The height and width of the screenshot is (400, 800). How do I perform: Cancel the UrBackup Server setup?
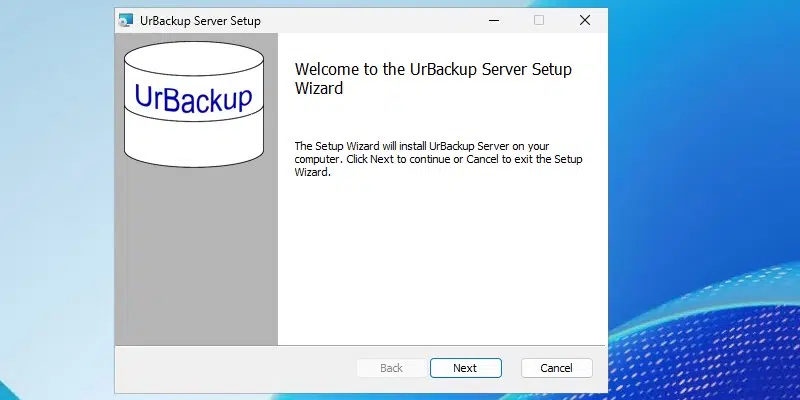pyautogui.click(x=556, y=368)
